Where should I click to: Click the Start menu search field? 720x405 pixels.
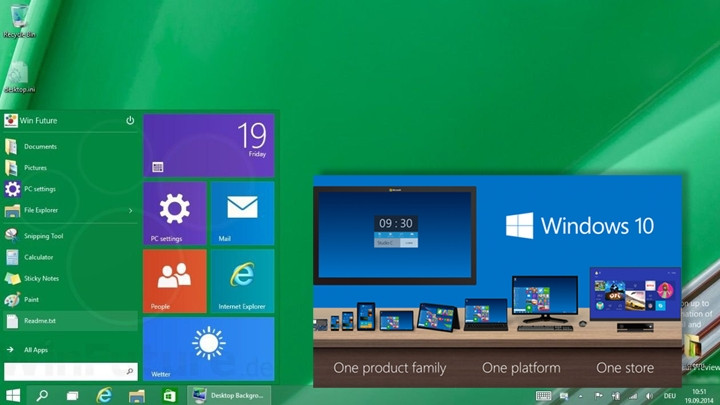coord(71,371)
